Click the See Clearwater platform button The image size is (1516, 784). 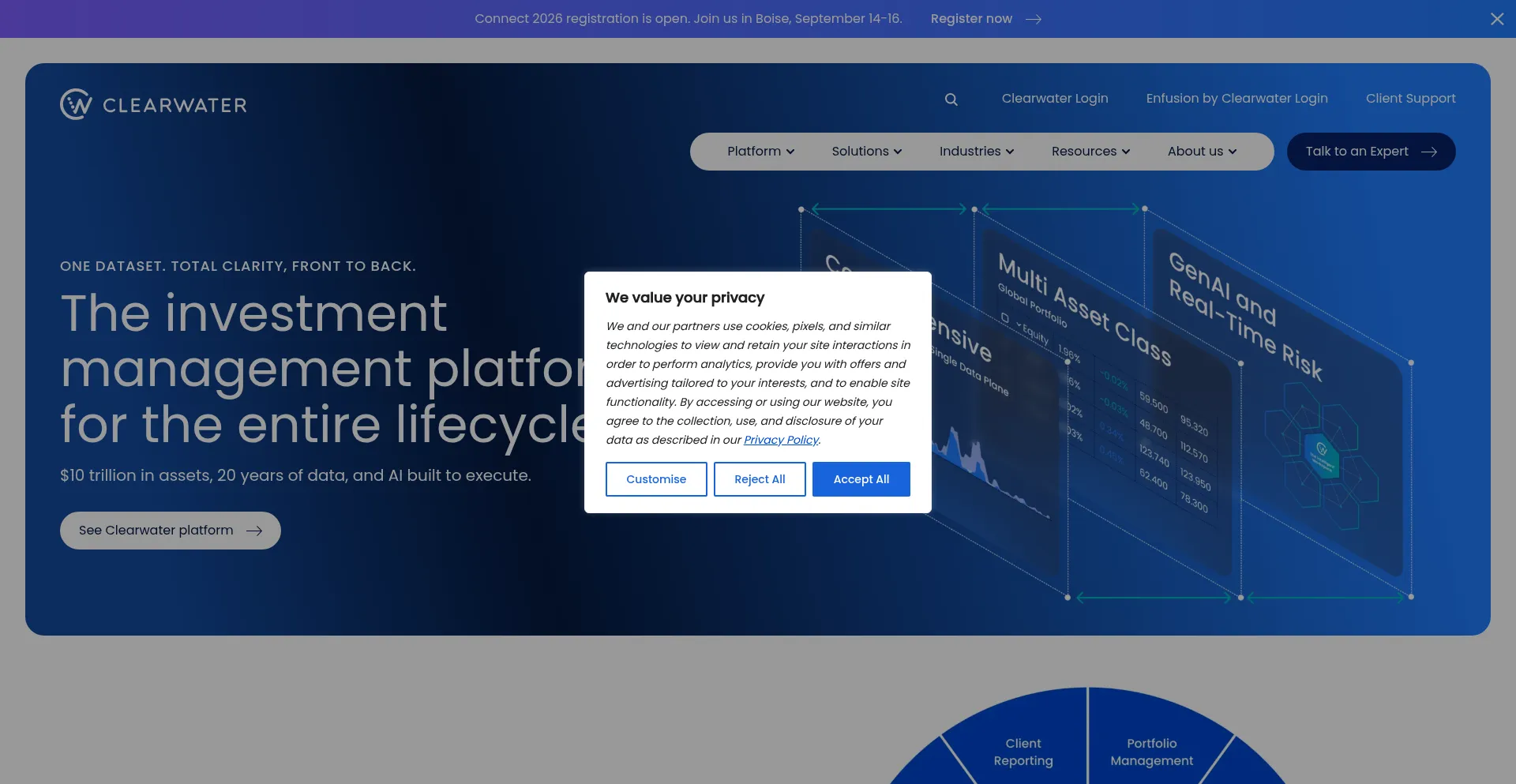click(x=171, y=531)
